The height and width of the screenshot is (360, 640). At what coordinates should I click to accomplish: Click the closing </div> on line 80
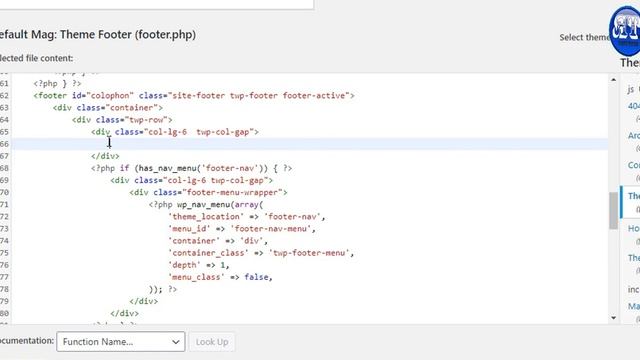(x=124, y=313)
